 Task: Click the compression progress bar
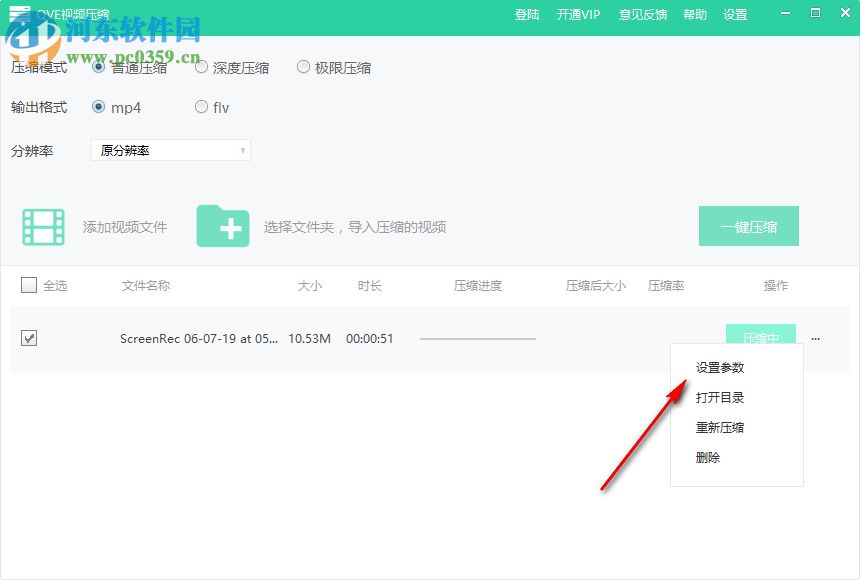(477, 339)
